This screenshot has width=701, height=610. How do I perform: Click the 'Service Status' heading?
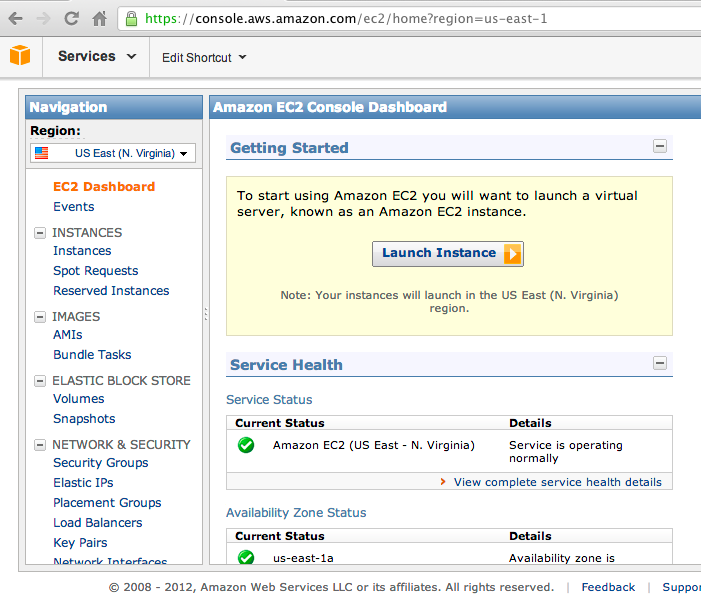click(x=269, y=400)
